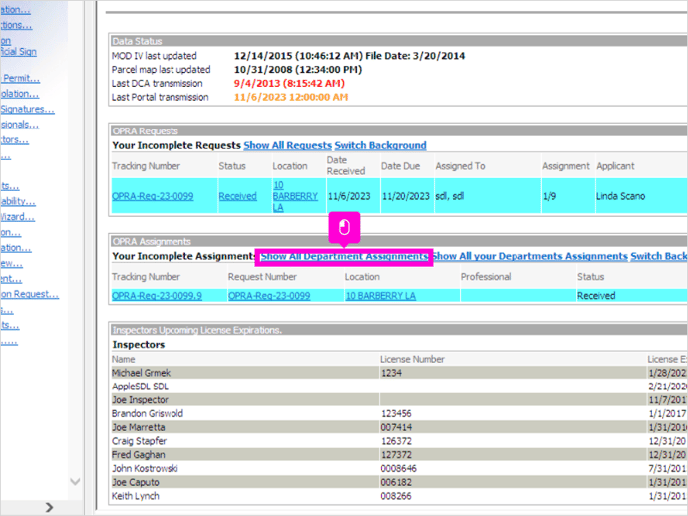The image size is (688, 516).
Task: Click the sidebar scroll-down chevron arrow
Action: pos(75,481)
